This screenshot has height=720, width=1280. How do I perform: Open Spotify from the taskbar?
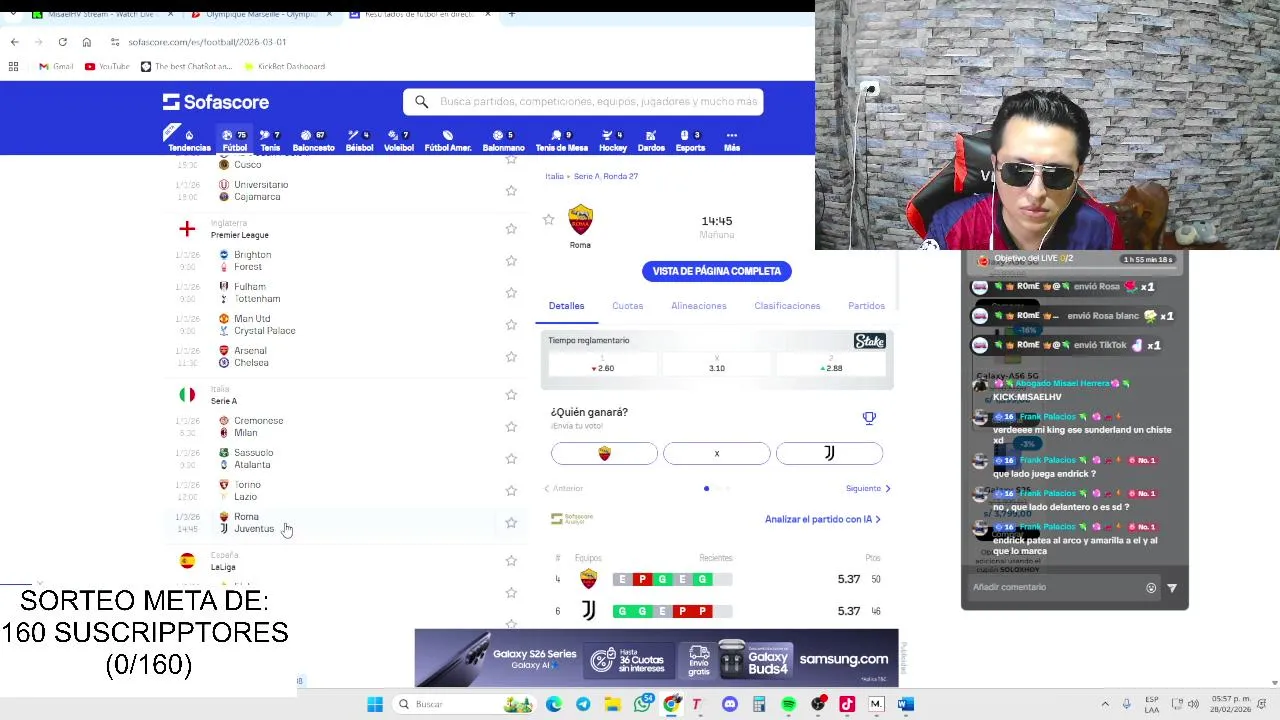pyautogui.click(x=789, y=704)
